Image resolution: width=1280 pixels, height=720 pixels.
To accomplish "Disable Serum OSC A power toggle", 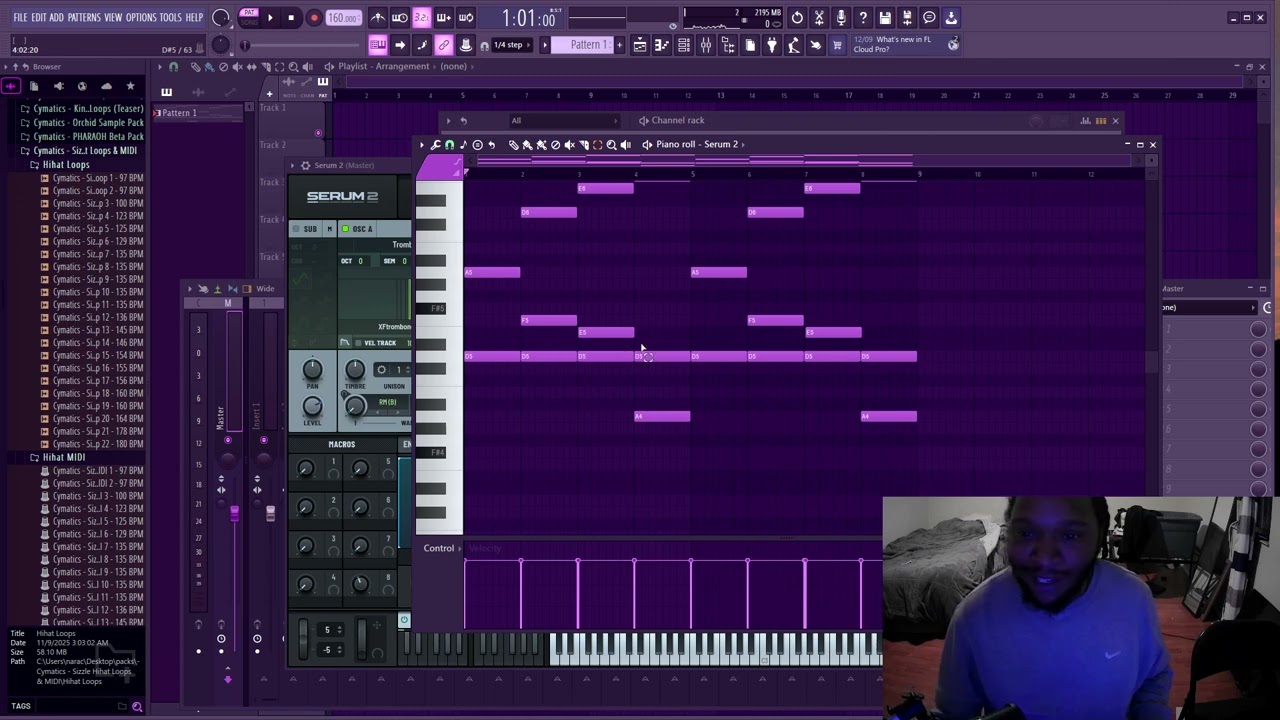I will pyautogui.click(x=346, y=229).
